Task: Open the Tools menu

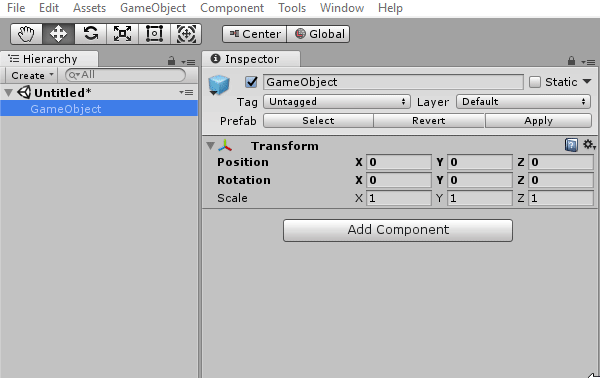Action: coord(292,8)
